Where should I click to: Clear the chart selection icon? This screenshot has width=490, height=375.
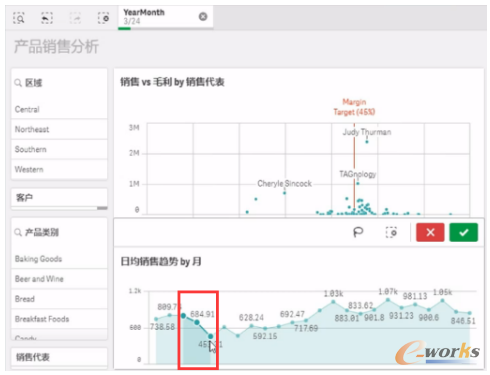coord(391,232)
